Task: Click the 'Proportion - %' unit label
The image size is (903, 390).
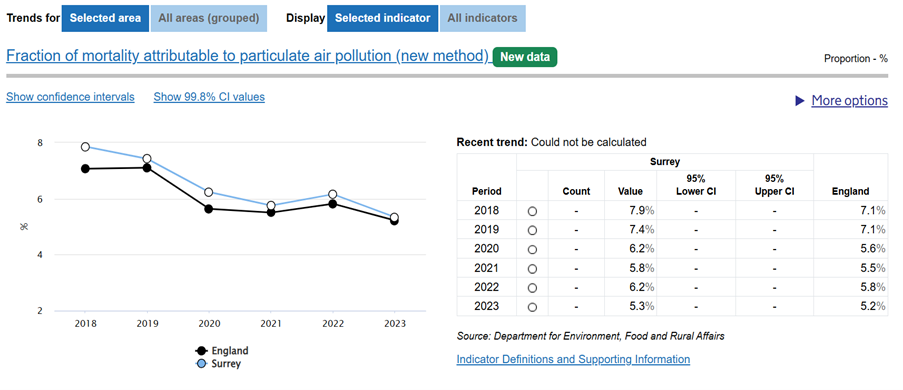Action: [x=856, y=58]
